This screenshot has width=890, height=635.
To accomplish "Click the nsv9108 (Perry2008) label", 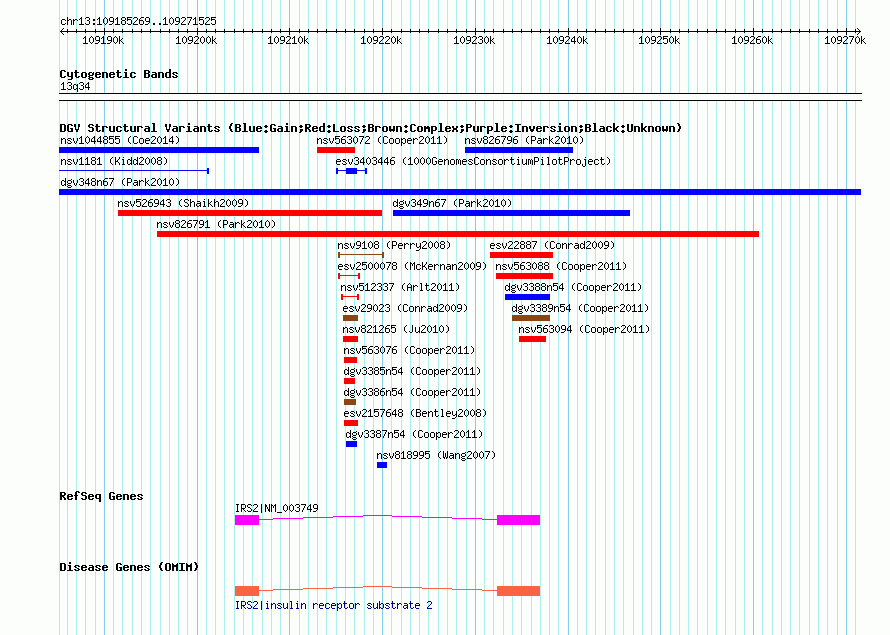I will (x=394, y=245).
